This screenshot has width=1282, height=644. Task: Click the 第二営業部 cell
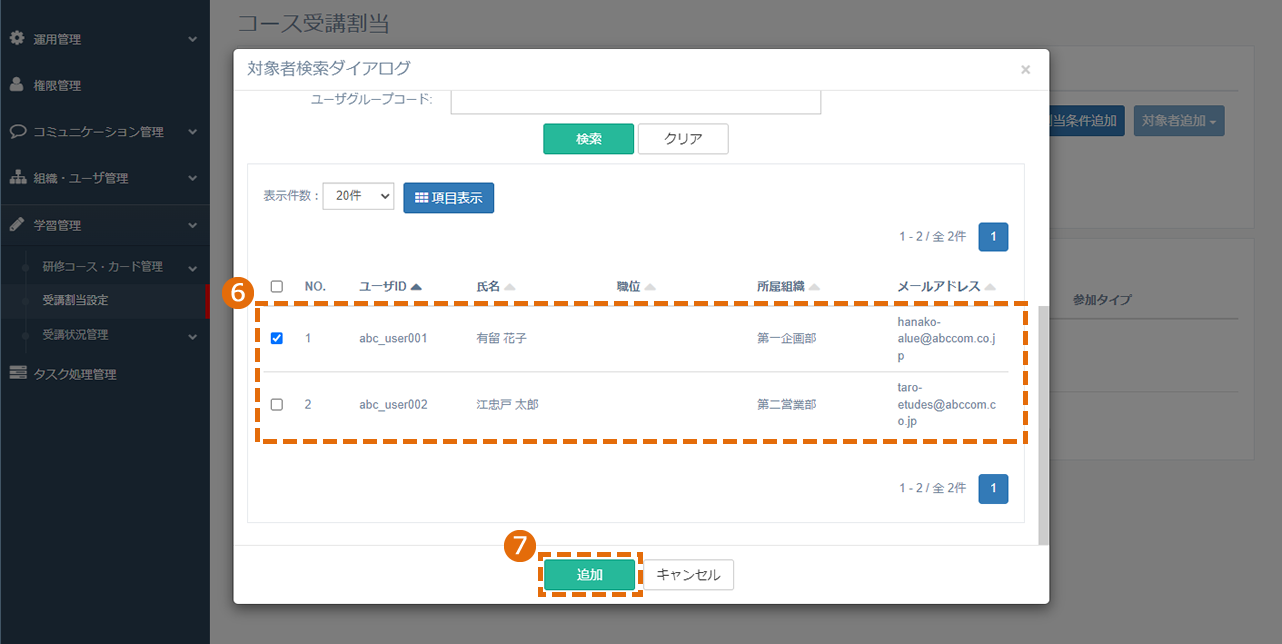coord(787,404)
